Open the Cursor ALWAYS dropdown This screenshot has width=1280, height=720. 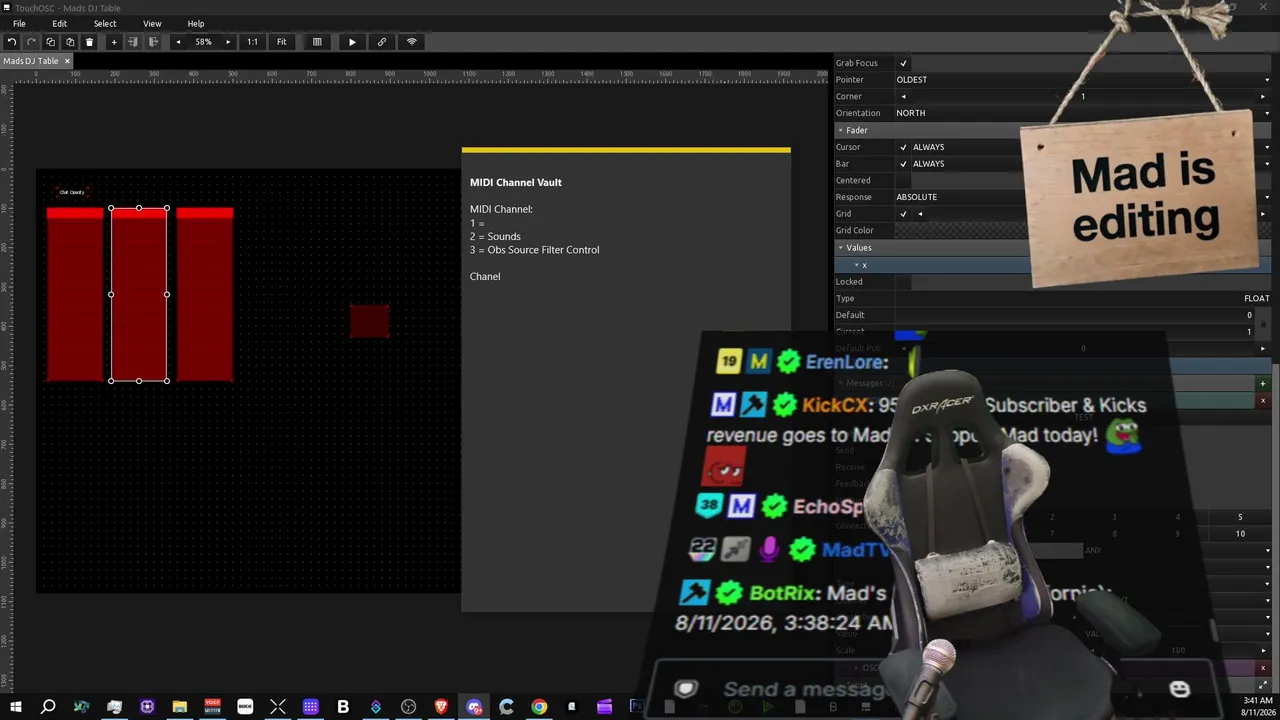1092,147
